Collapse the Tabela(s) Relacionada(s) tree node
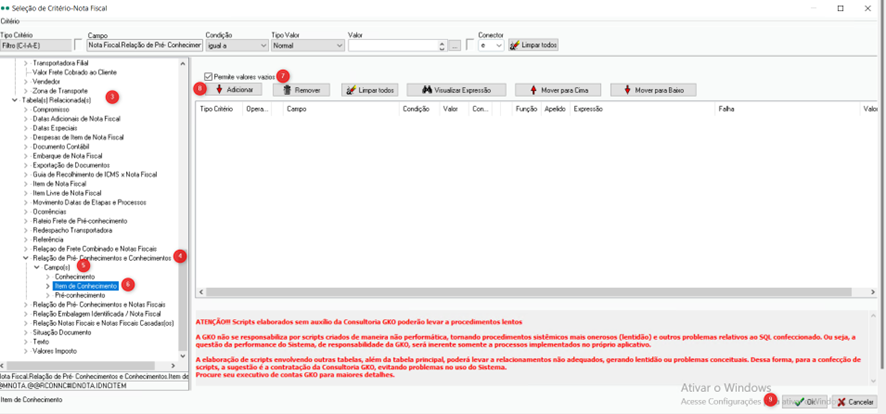Screen dimensions: 886x414 (x=14, y=100)
